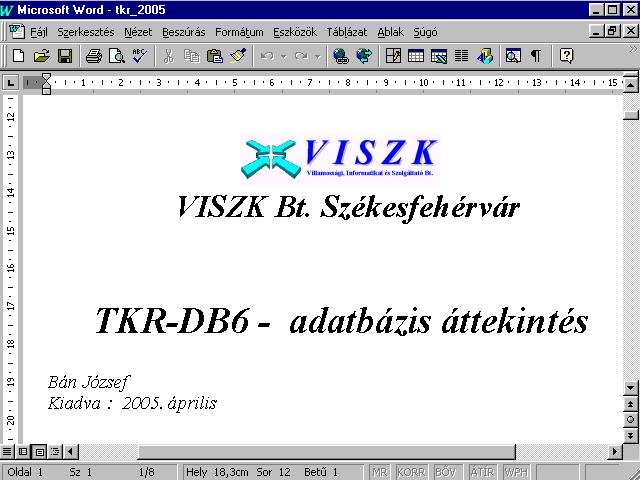The width and height of the screenshot is (640, 480).
Task: Save the document with floppy icon
Action: coord(65,56)
